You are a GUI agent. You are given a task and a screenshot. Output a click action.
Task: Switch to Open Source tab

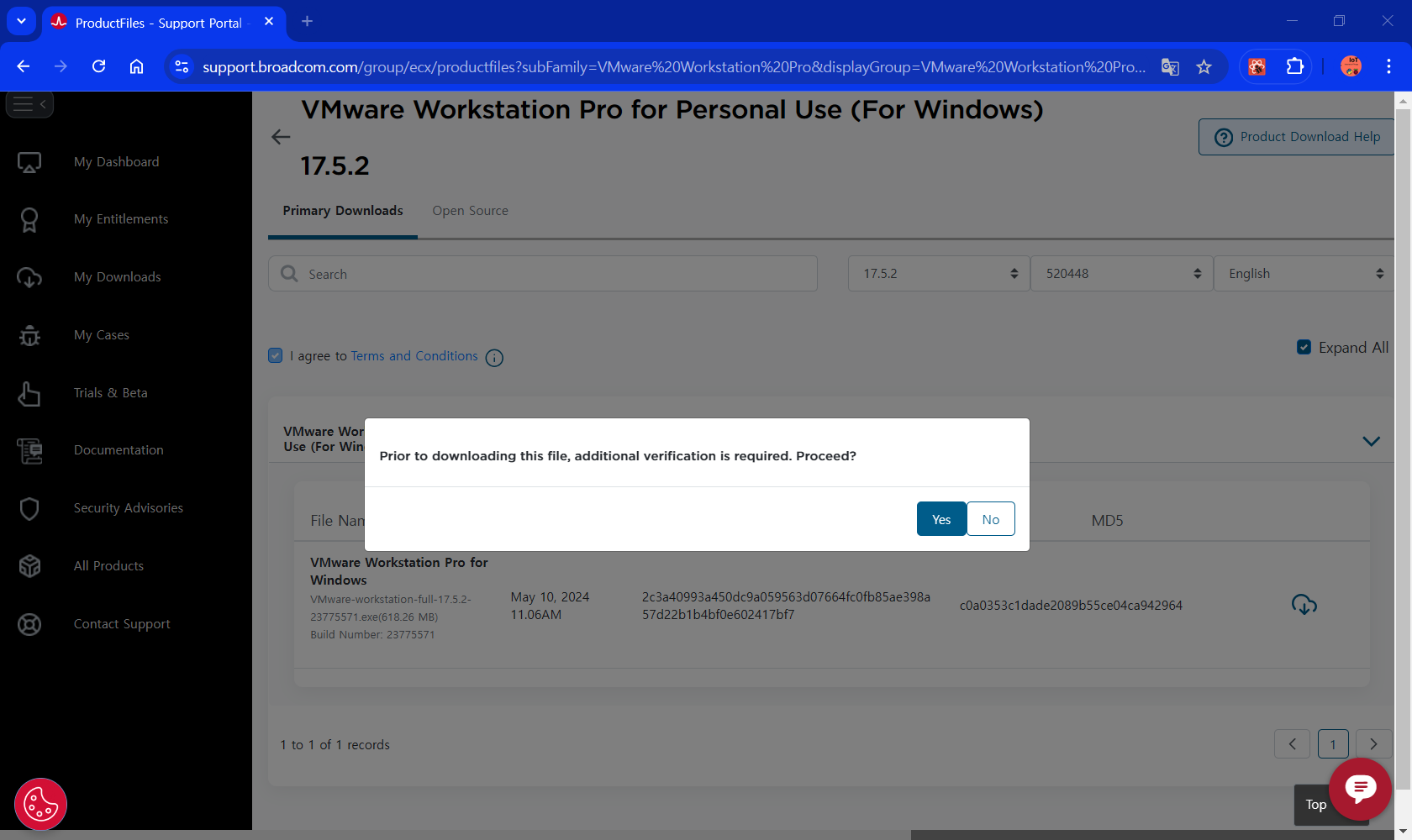click(470, 211)
